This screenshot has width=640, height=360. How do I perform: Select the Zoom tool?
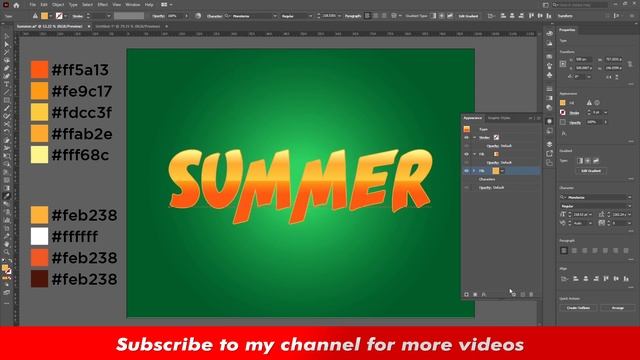pos(7,251)
